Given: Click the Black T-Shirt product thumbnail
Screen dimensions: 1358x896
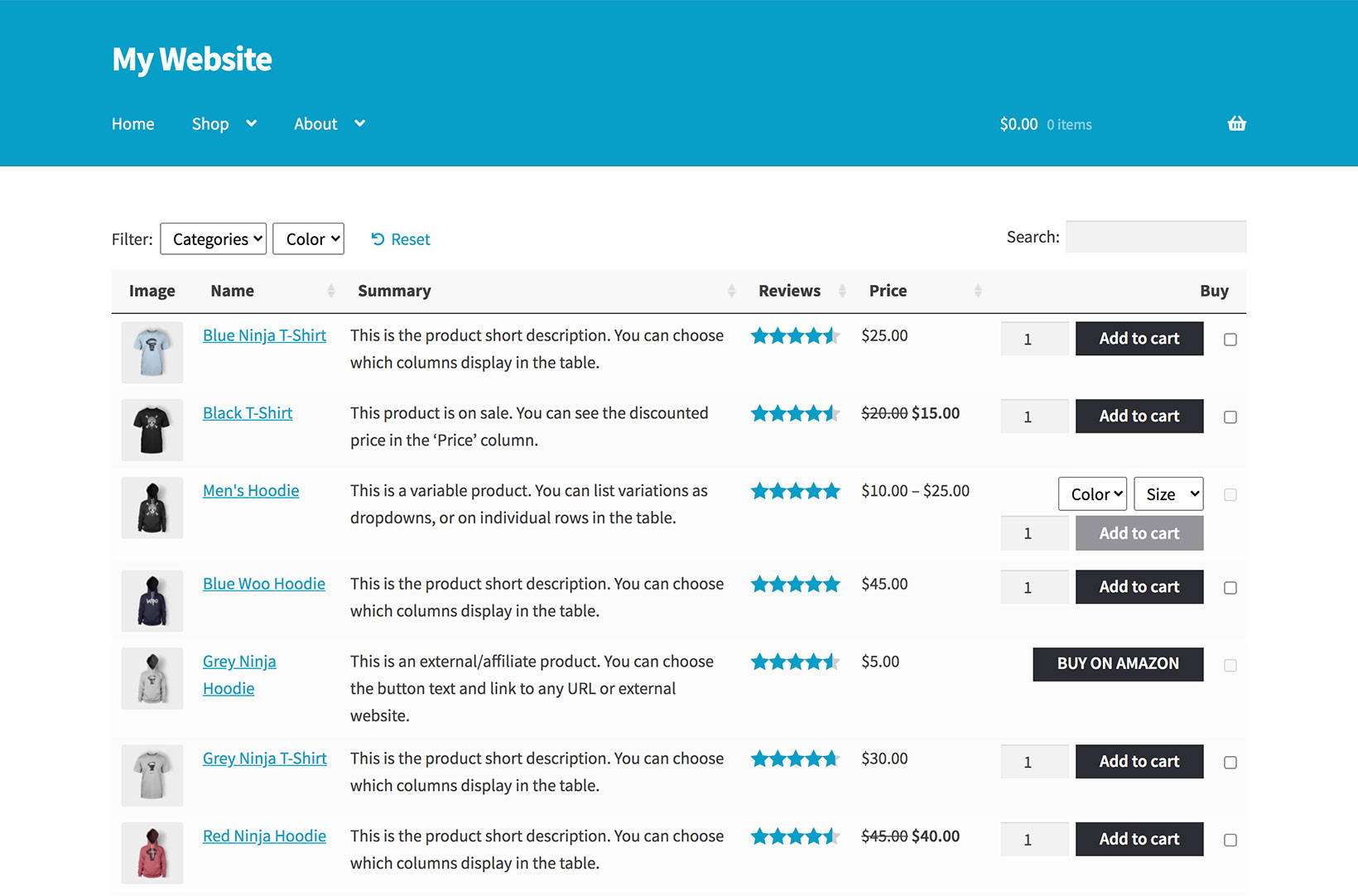Looking at the screenshot, I should (x=152, y=430).
